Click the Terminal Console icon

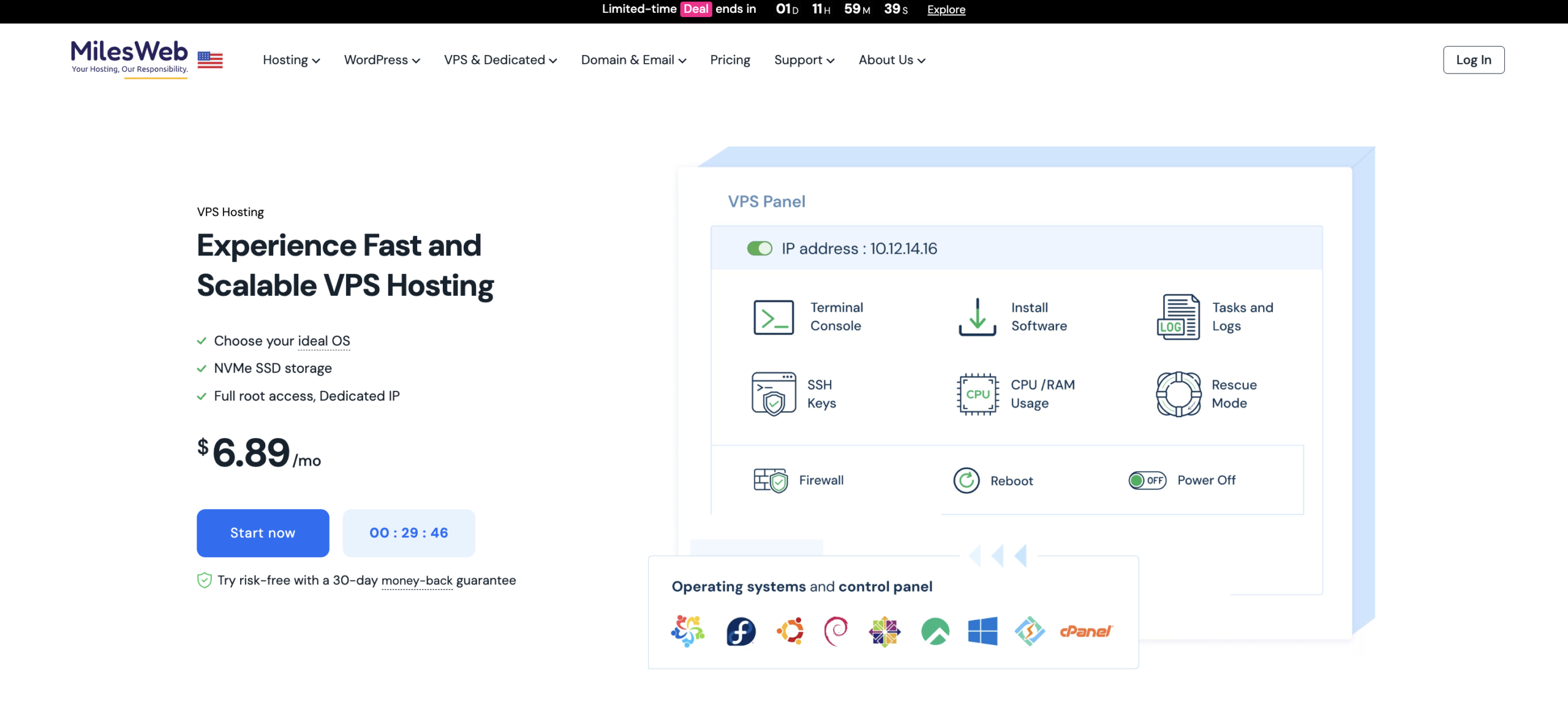(x=774, y=317)
